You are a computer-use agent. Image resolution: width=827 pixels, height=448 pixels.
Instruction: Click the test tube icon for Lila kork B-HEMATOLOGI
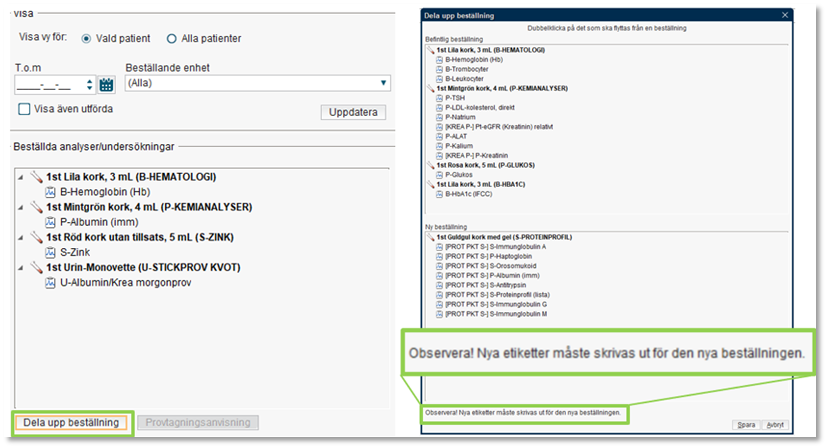(x=36, y=177)
